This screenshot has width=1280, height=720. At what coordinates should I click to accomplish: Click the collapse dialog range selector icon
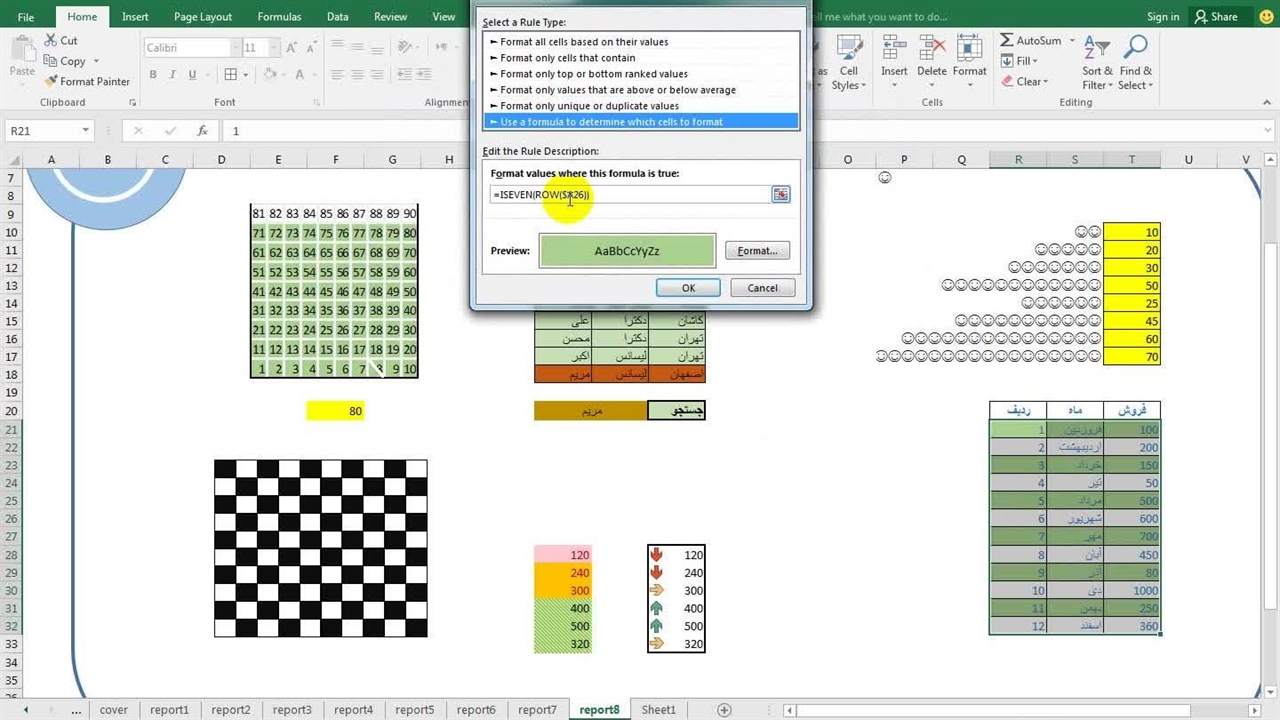pos(780,195)
